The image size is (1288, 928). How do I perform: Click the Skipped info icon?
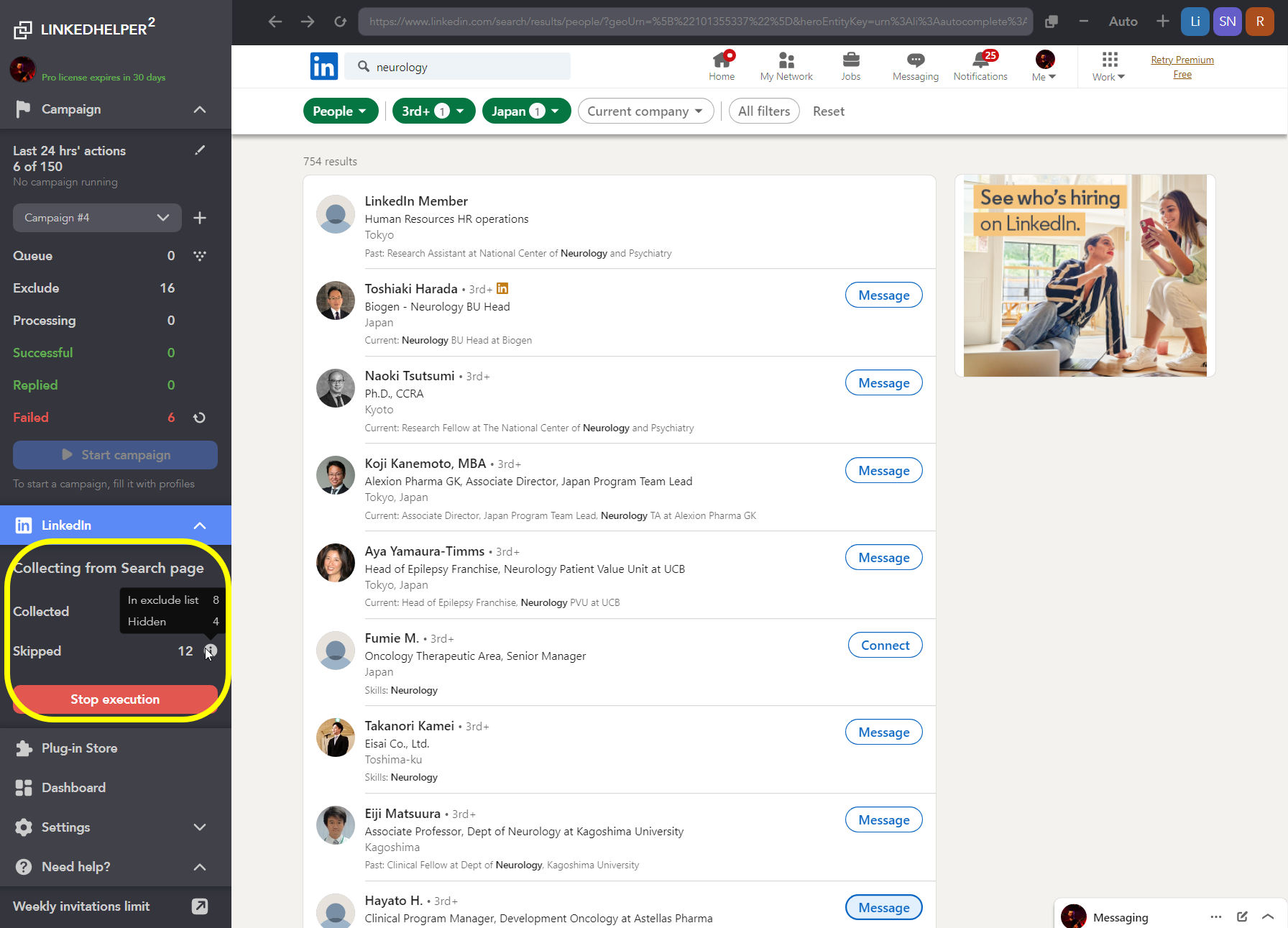click(x=211, y=651)
